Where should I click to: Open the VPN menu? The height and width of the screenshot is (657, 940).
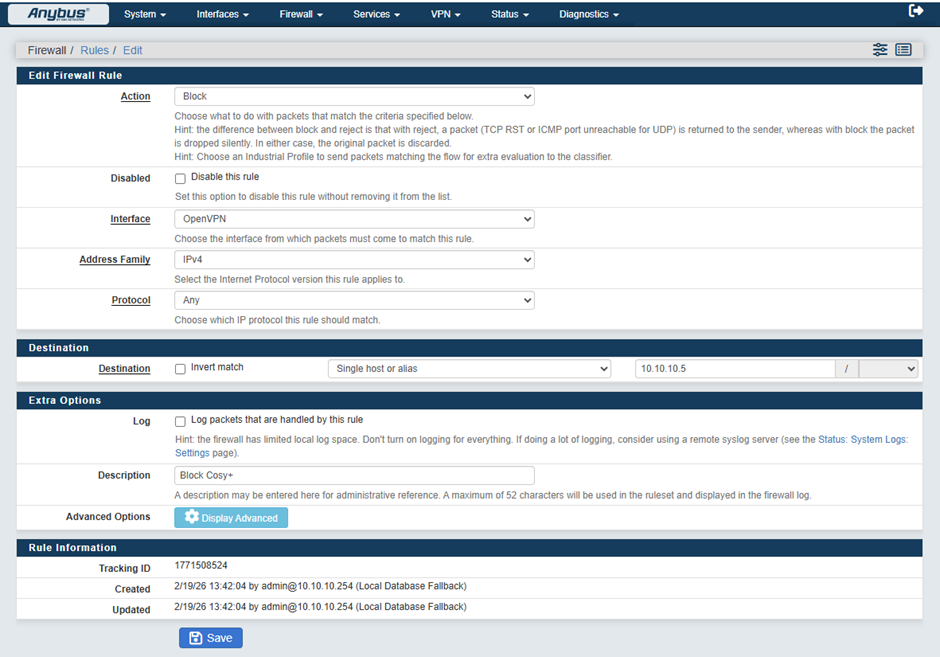coord(445,15)
